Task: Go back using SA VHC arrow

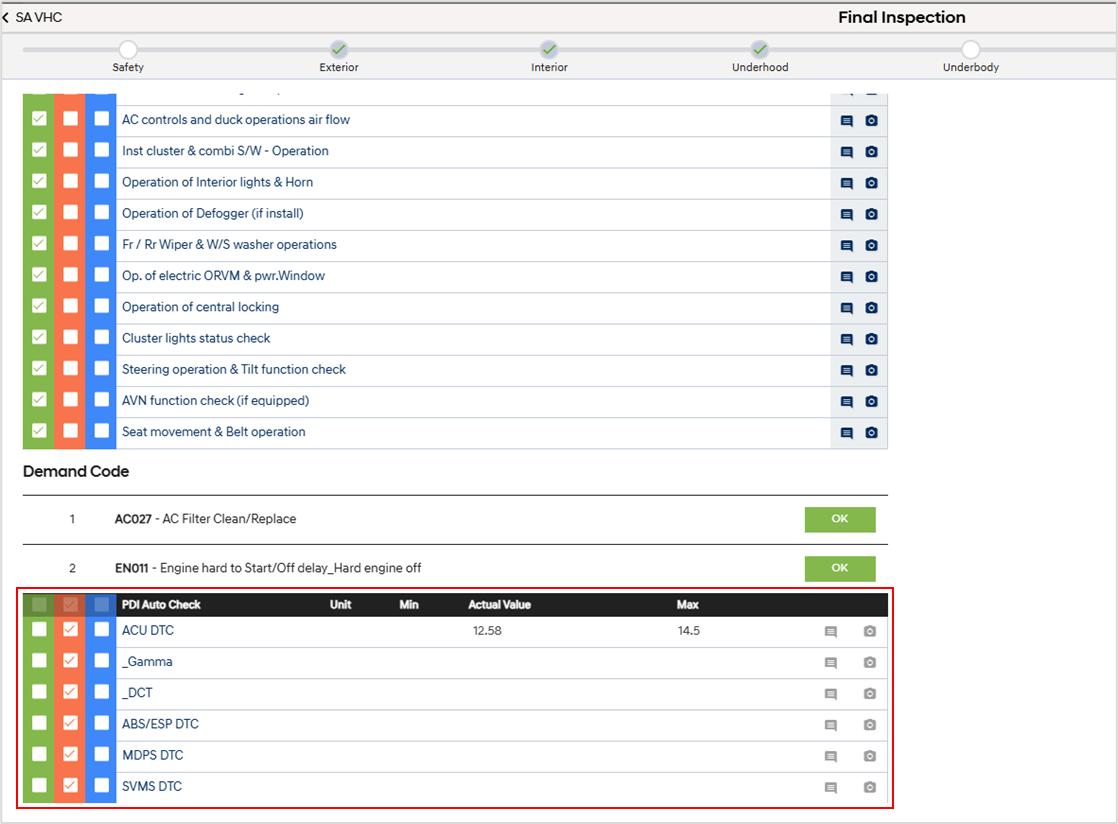Action: tap(6, 17)
